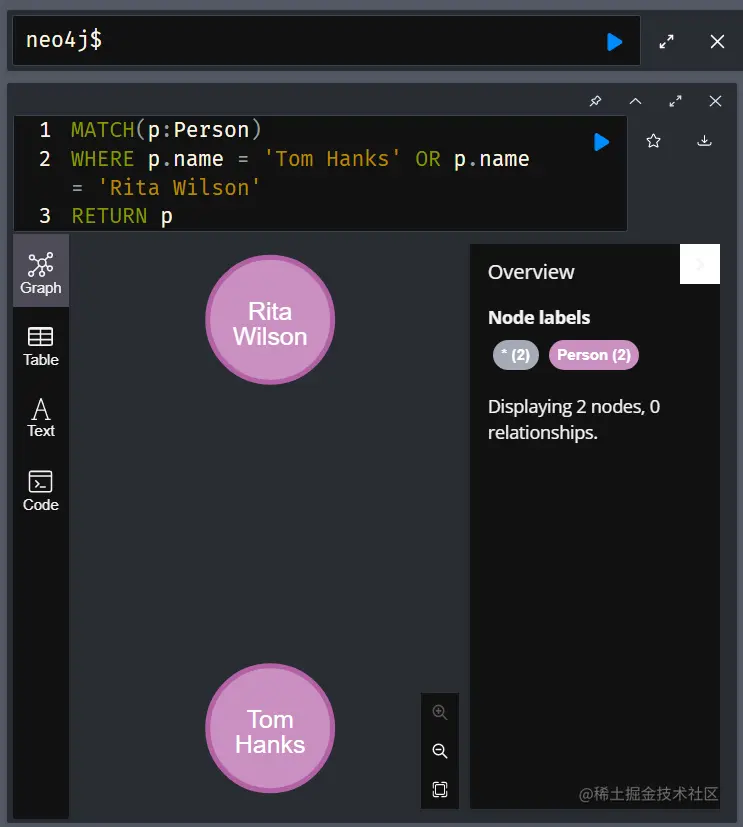743x827 pixels.
Task: Select the Person (2) label chip
Action: (x=594, y=355)
